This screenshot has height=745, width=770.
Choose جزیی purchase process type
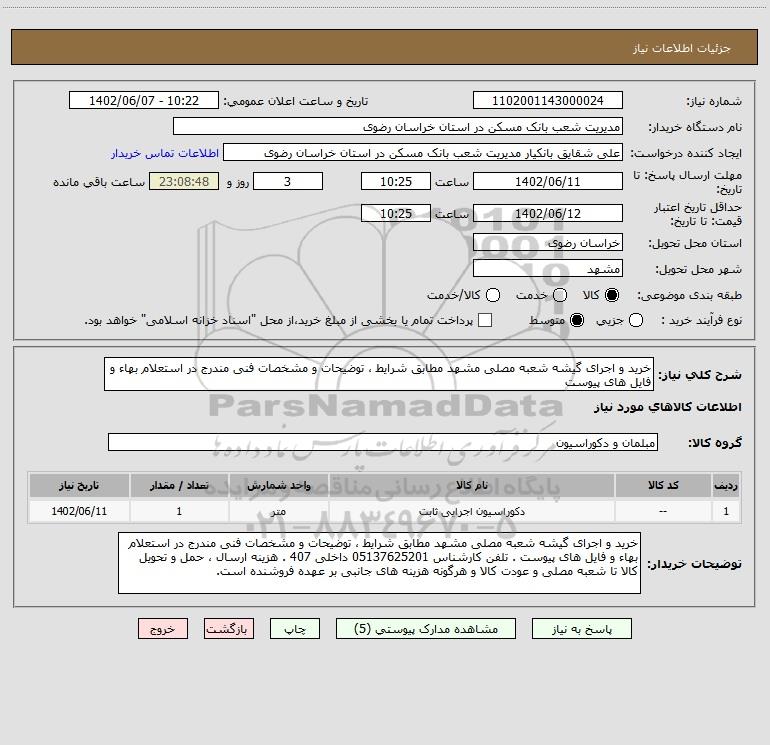tap(636, 320)
